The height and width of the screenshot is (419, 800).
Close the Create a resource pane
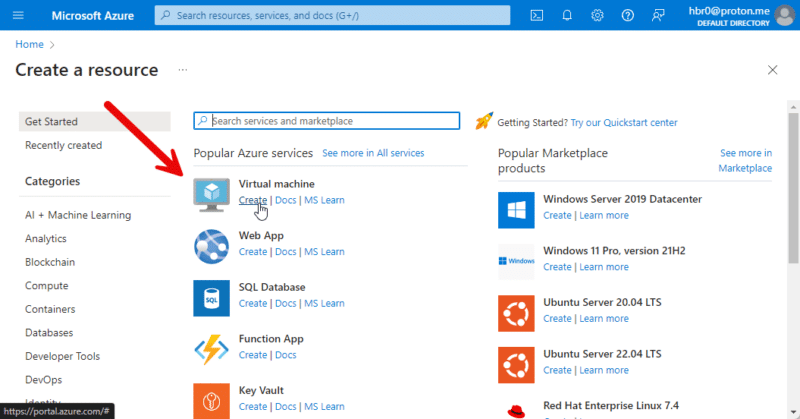tap(772, 70)
